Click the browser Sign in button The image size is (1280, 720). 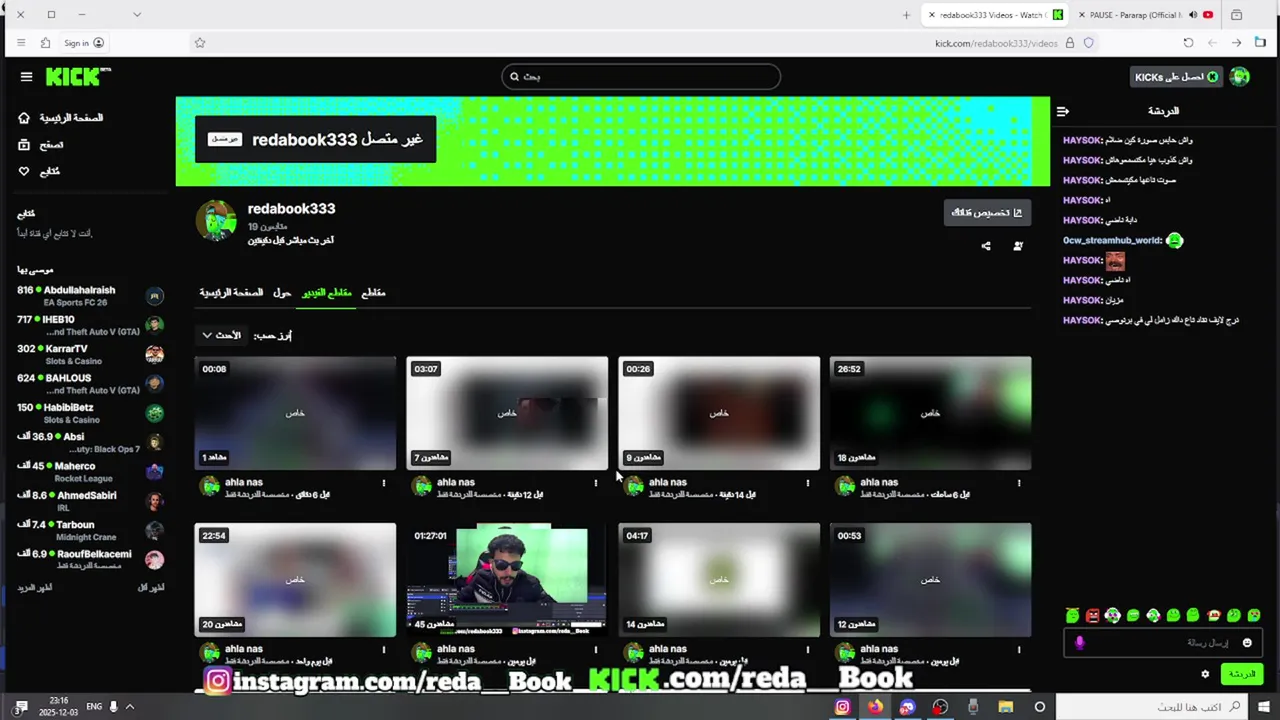(84, 43)
